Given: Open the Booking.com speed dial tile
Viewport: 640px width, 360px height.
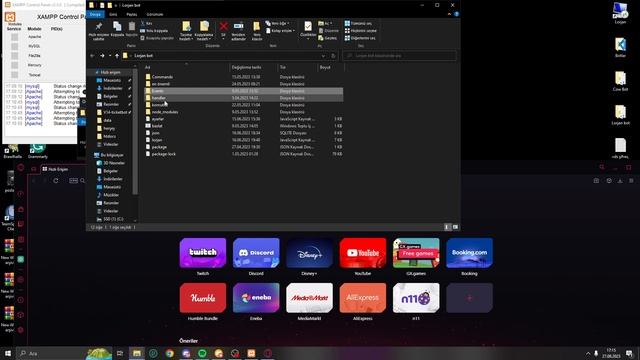Looking at the screenshot, I should 469,253.
